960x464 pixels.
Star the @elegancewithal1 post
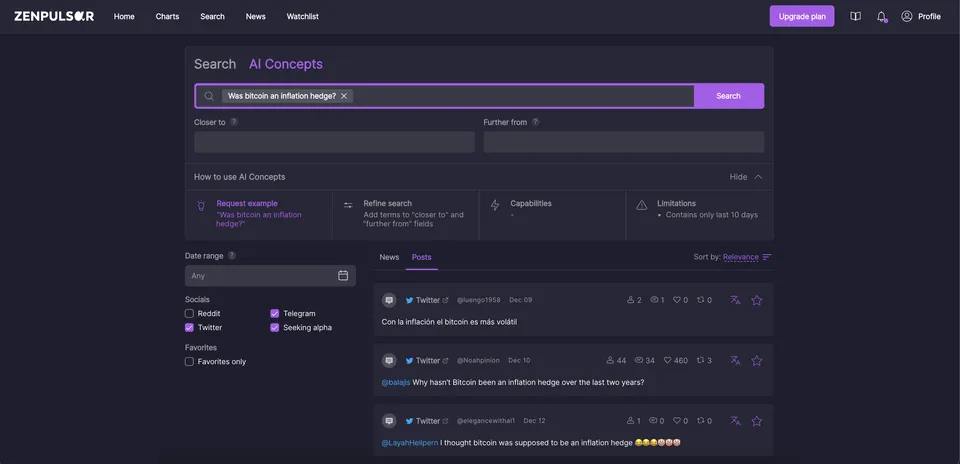point(757,421)
